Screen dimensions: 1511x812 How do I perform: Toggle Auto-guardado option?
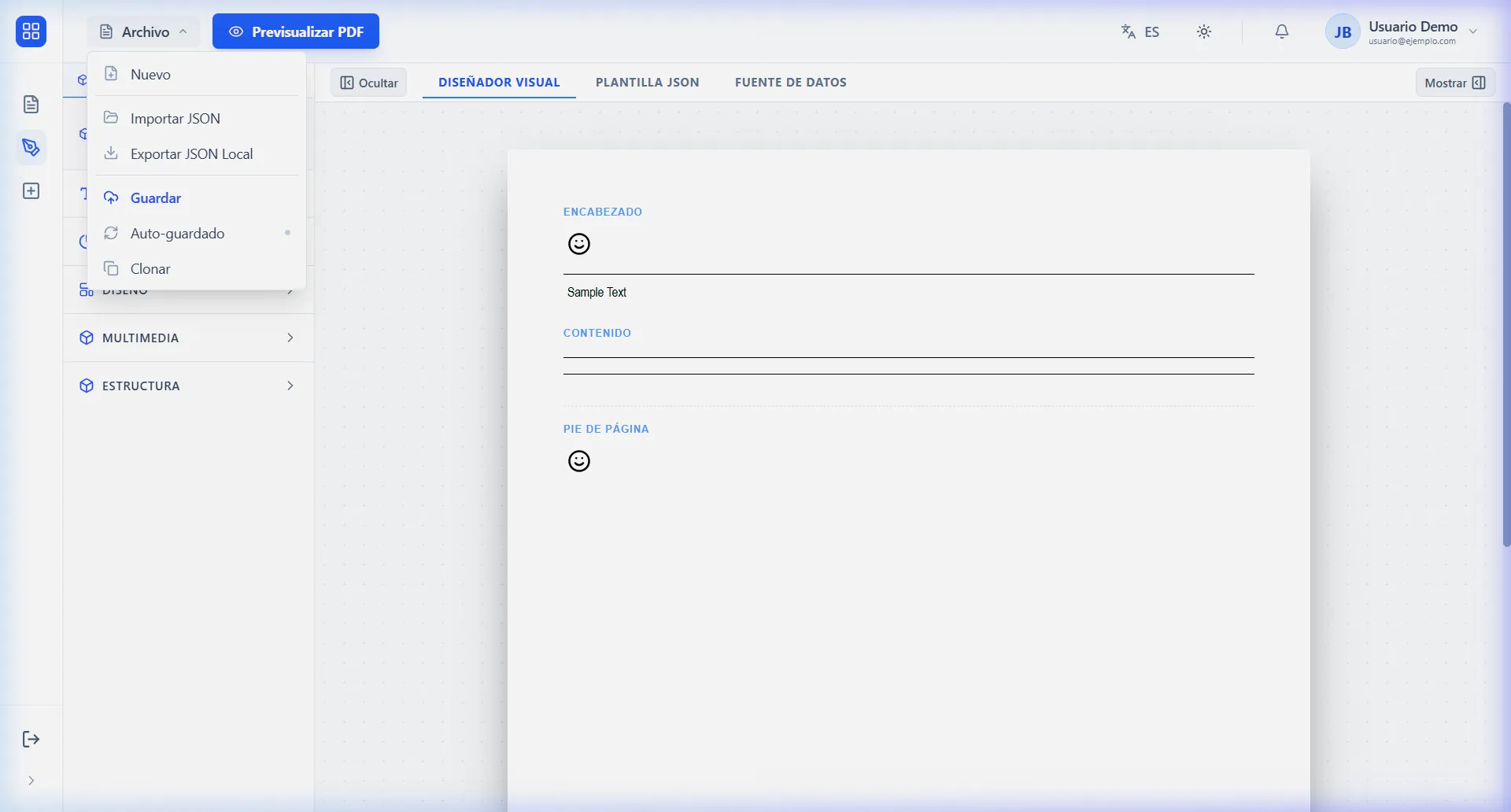(197, 233)
